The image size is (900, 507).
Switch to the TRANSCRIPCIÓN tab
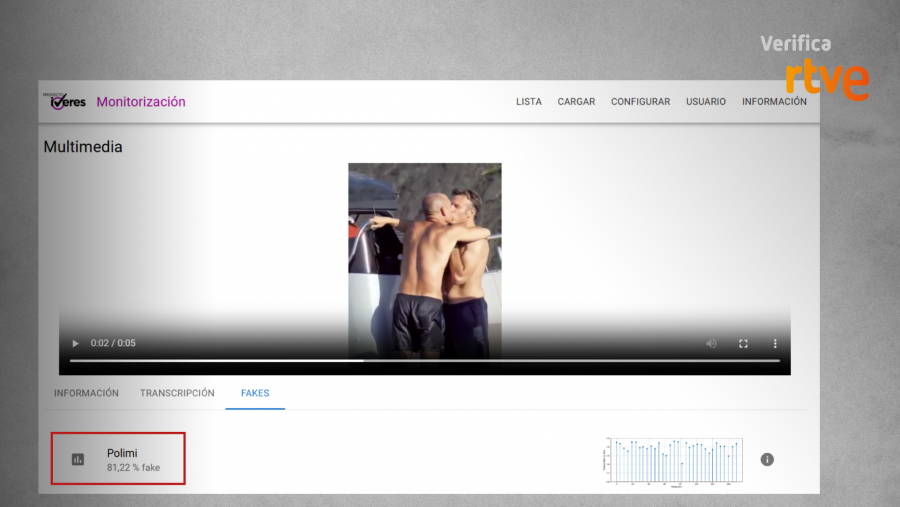coord(177,393)
